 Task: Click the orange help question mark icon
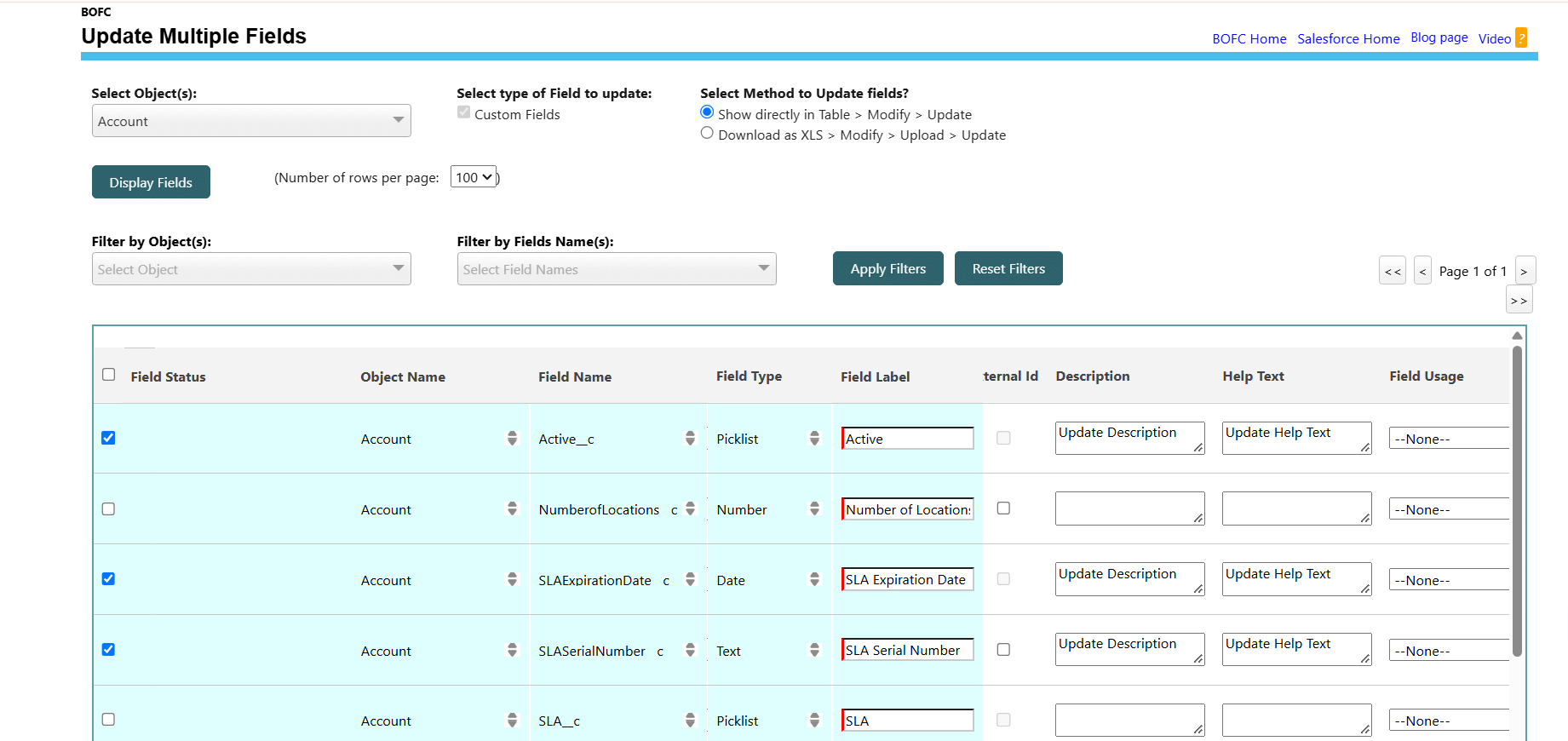1521,38
